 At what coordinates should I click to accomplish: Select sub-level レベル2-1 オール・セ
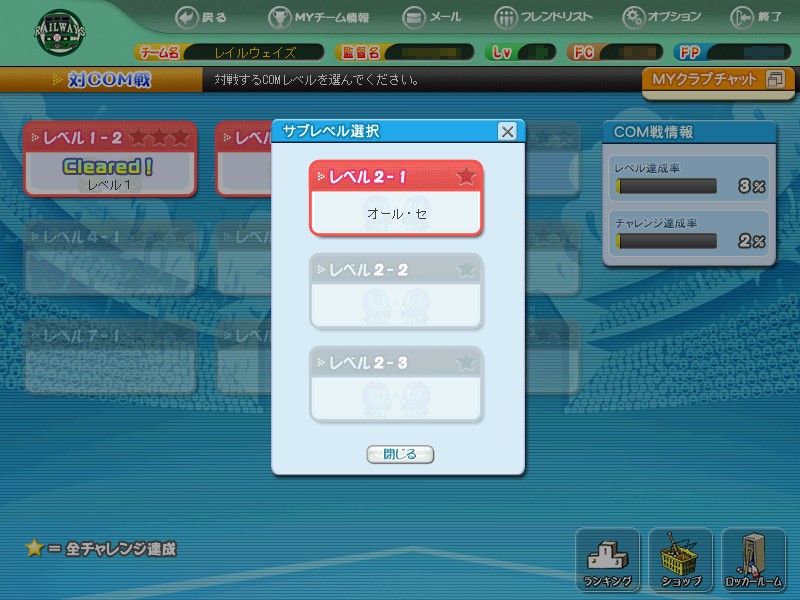pos(396,198)
